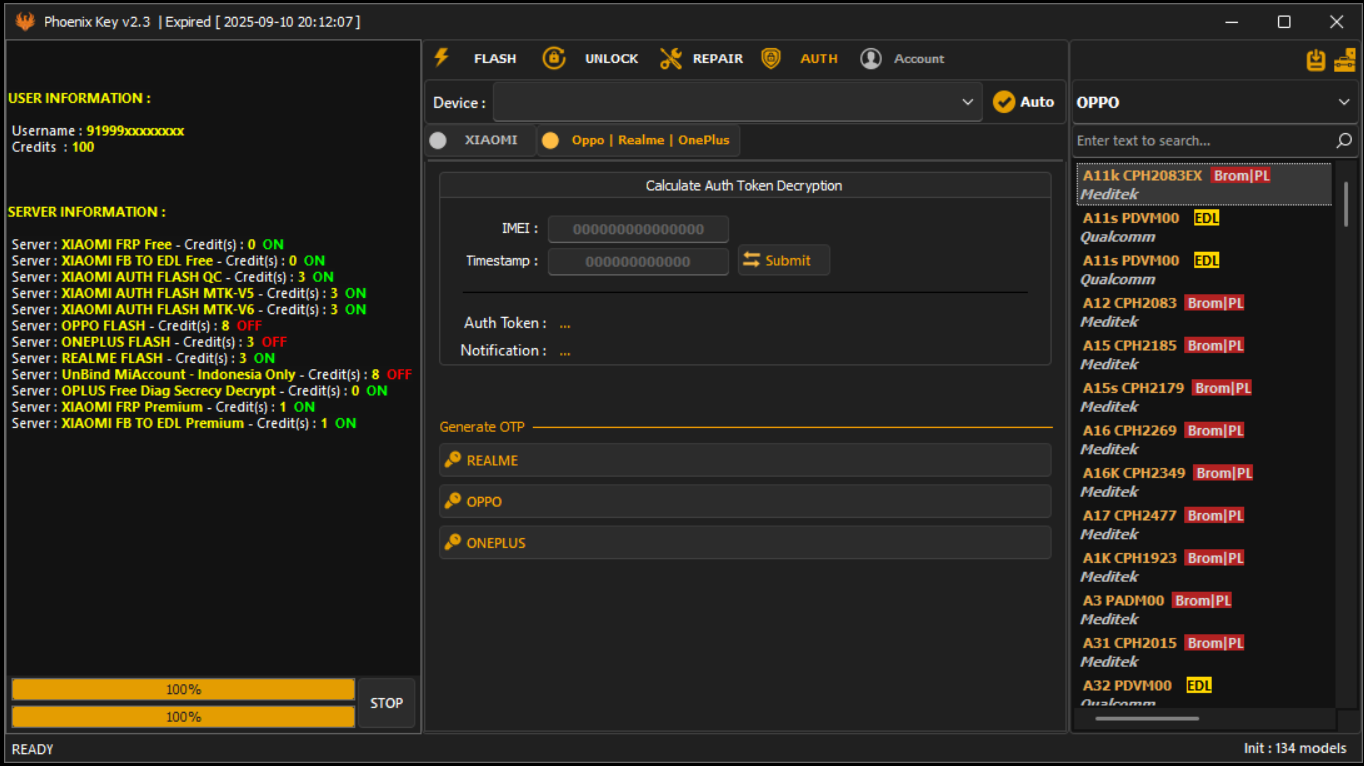Generate OTP for ONEPLUS
1364x766 pixels.
pyautogui.click(x=745, y=542)
